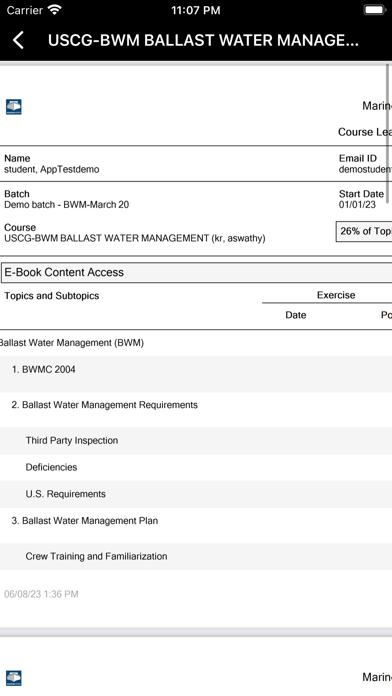Tap the header title USCG-BWM BALLAST WATER
Viewport: 392px width, 696px height.
tap(203, 40)
